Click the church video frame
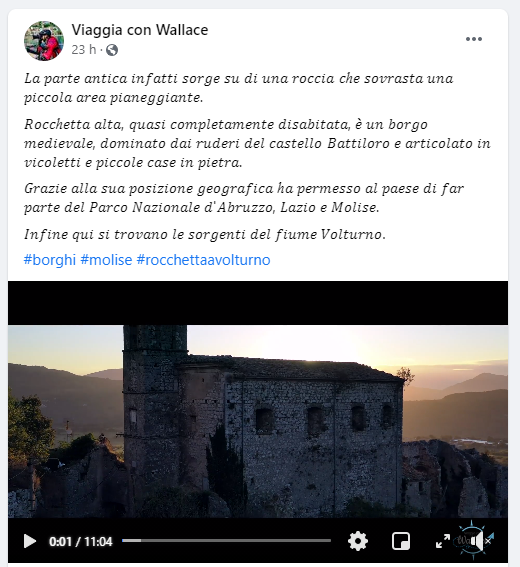Viewport: 520px width, 567px height. [258, 422]
